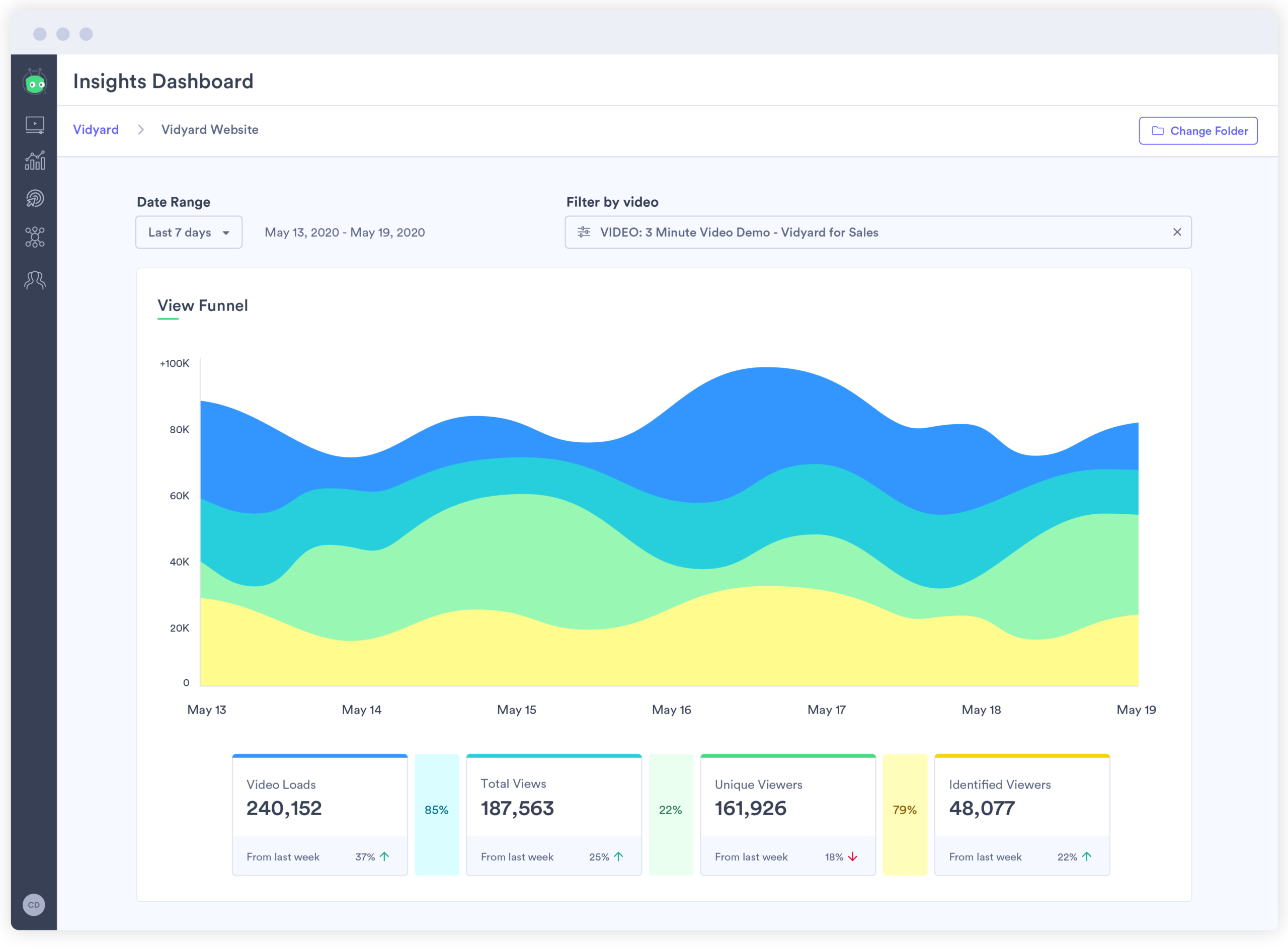
Task: Open the video library sidebar icon
Action: coord(35,124)
